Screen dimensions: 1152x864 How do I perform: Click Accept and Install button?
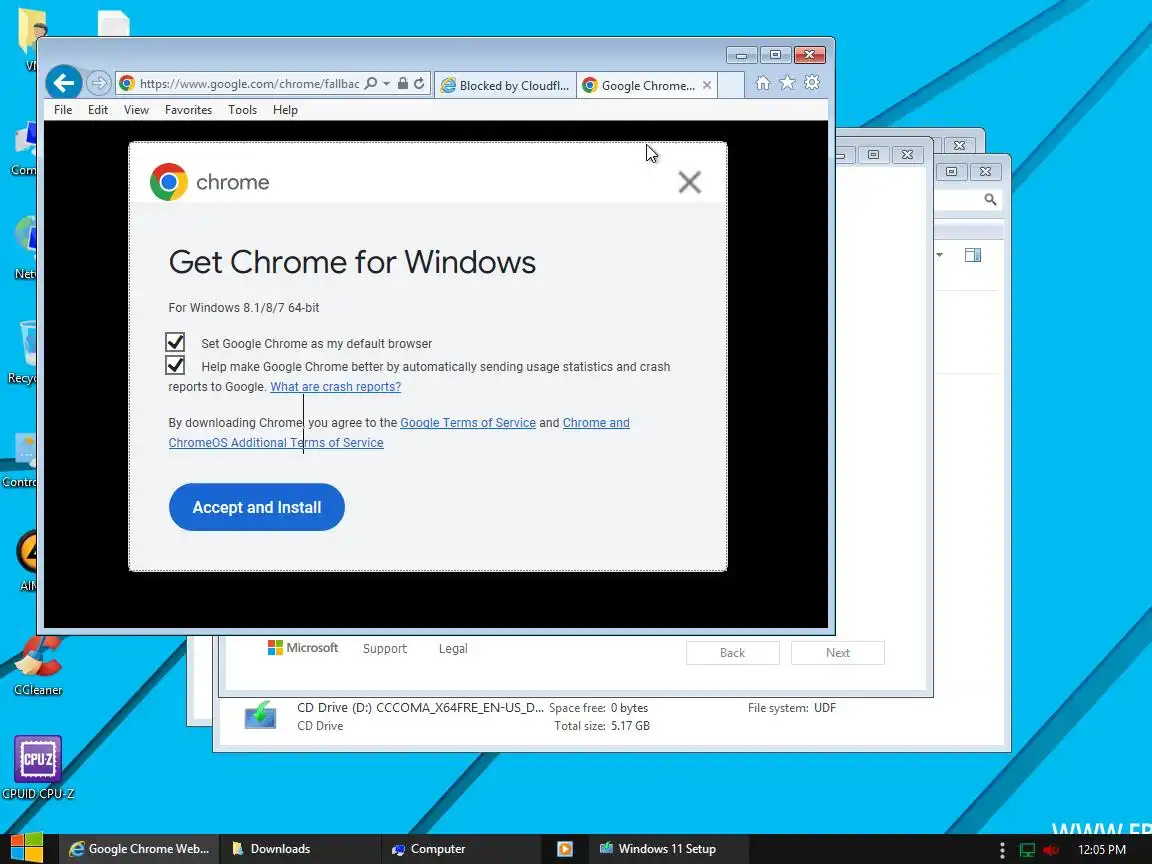pyautogui.click(x=256, y=507)
